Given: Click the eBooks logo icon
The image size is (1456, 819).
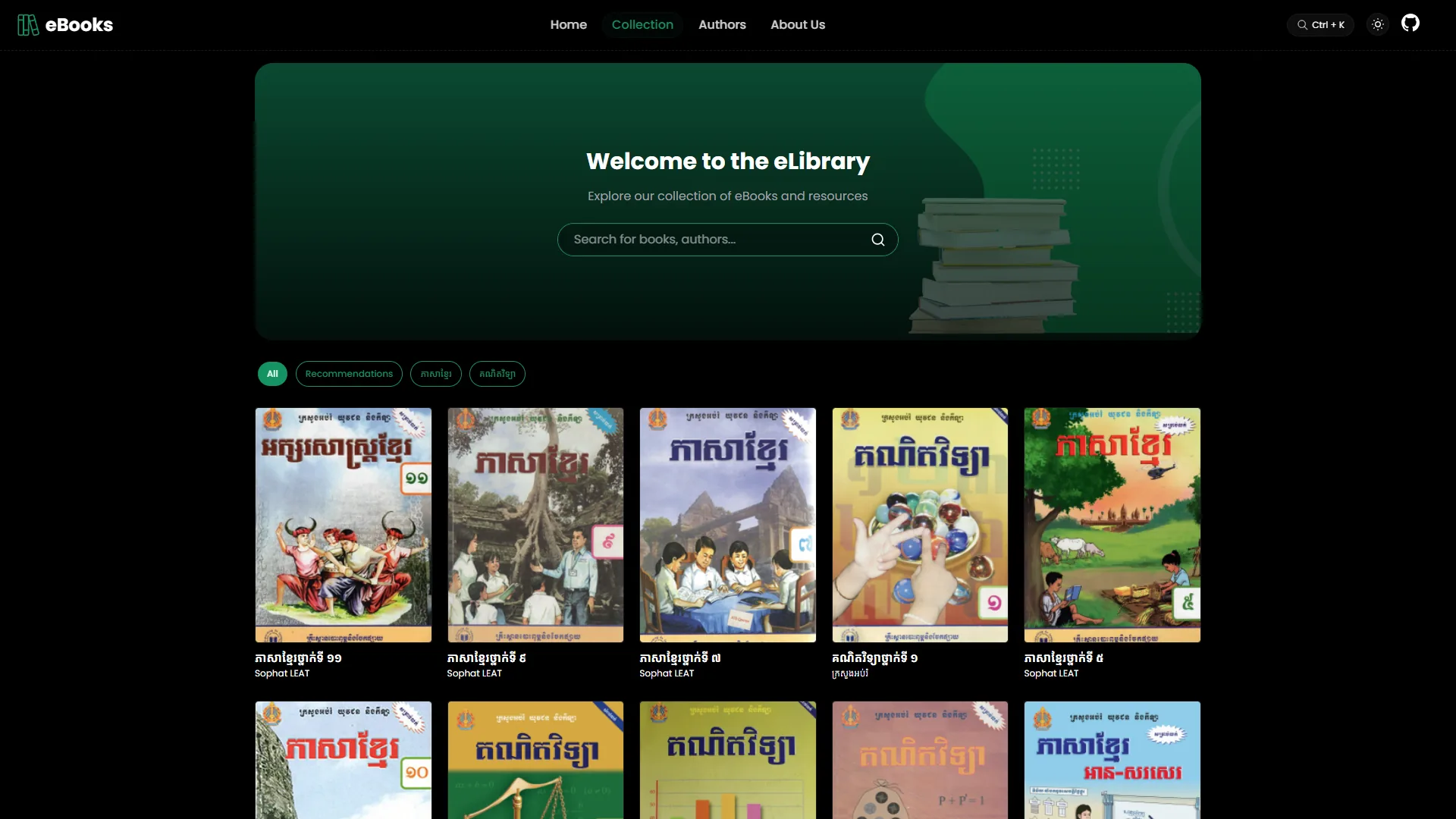Looking at the screenshot, I should (x=28, y=25).
